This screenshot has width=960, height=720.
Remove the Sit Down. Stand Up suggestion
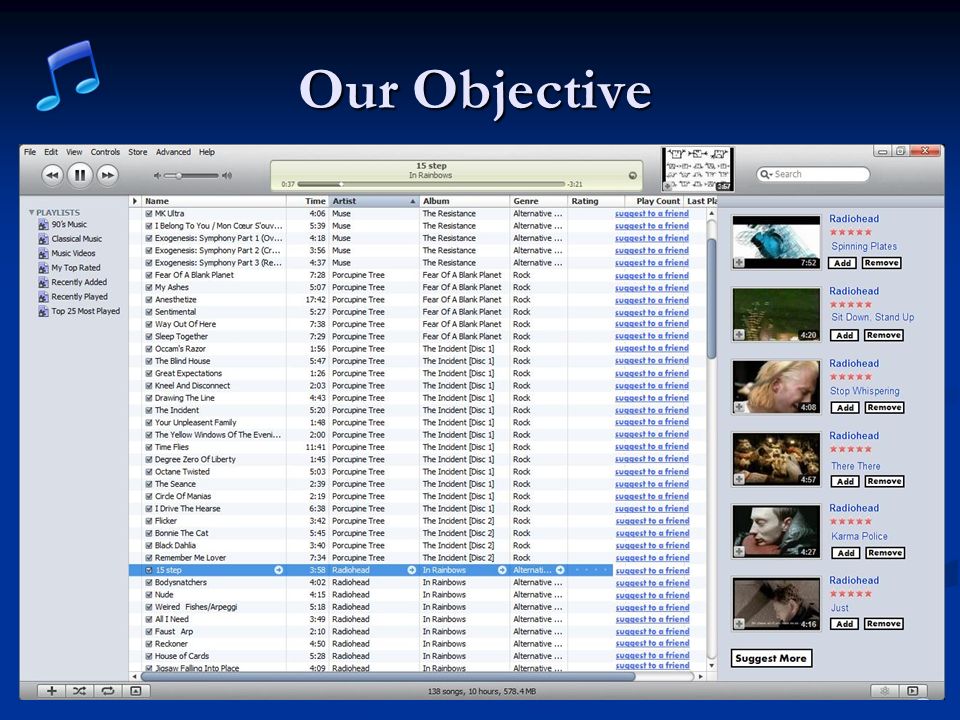pyautogui.click(x=883, y=335)
